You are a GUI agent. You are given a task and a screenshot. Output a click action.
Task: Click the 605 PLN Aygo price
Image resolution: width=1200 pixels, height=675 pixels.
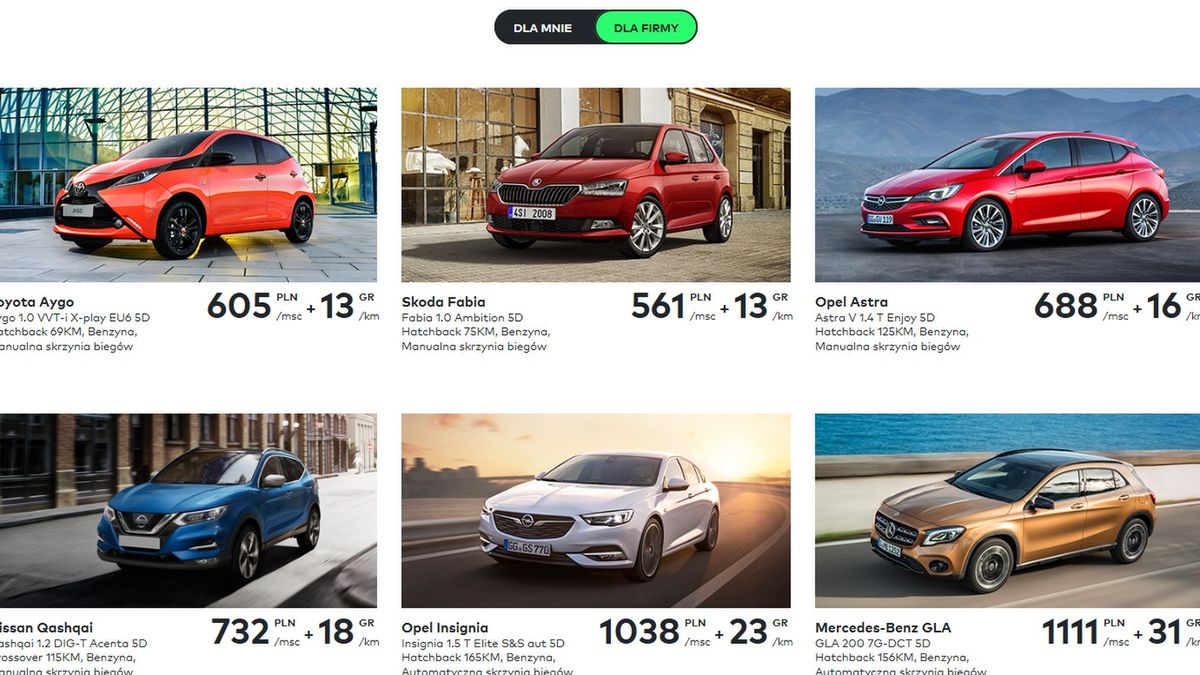click(x=253, y=306)
